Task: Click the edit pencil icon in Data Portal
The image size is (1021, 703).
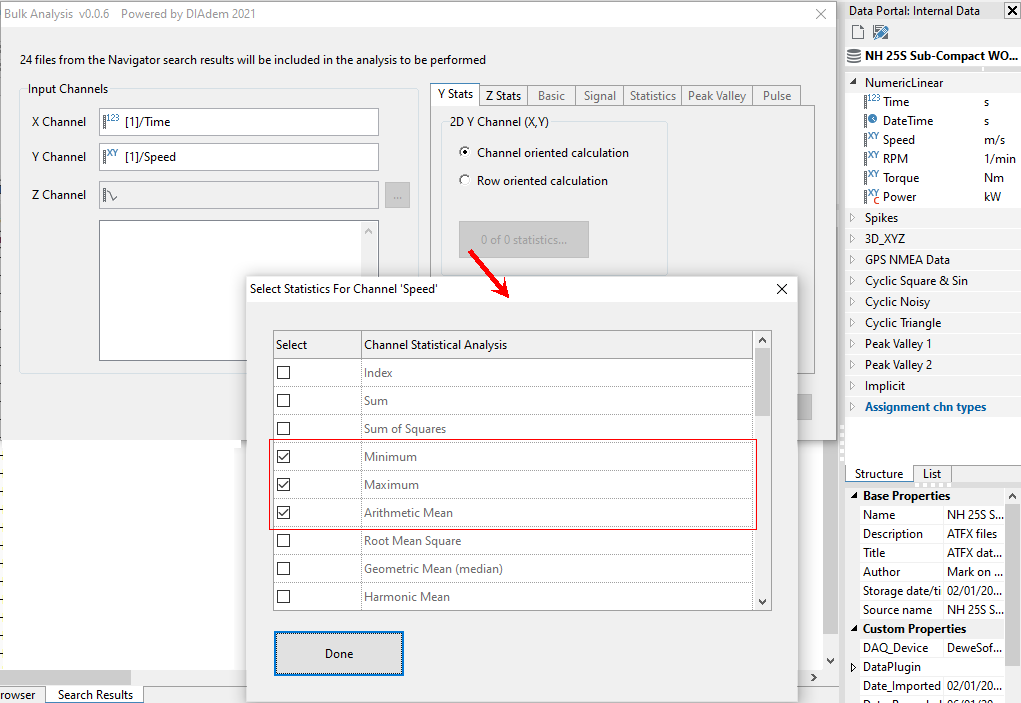Action: (880, 33)
